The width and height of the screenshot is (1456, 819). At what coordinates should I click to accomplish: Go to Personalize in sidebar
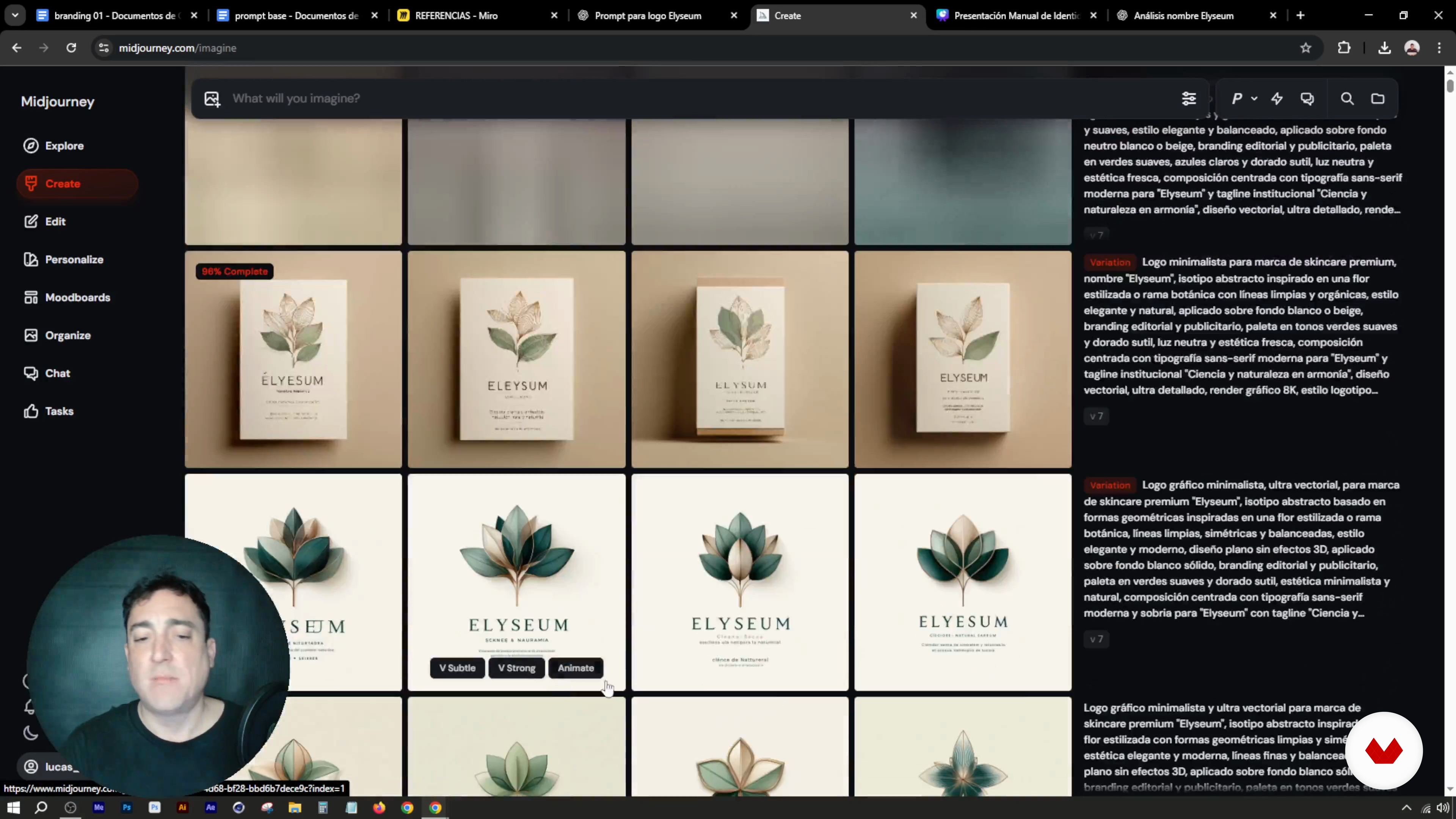(63, 259)
